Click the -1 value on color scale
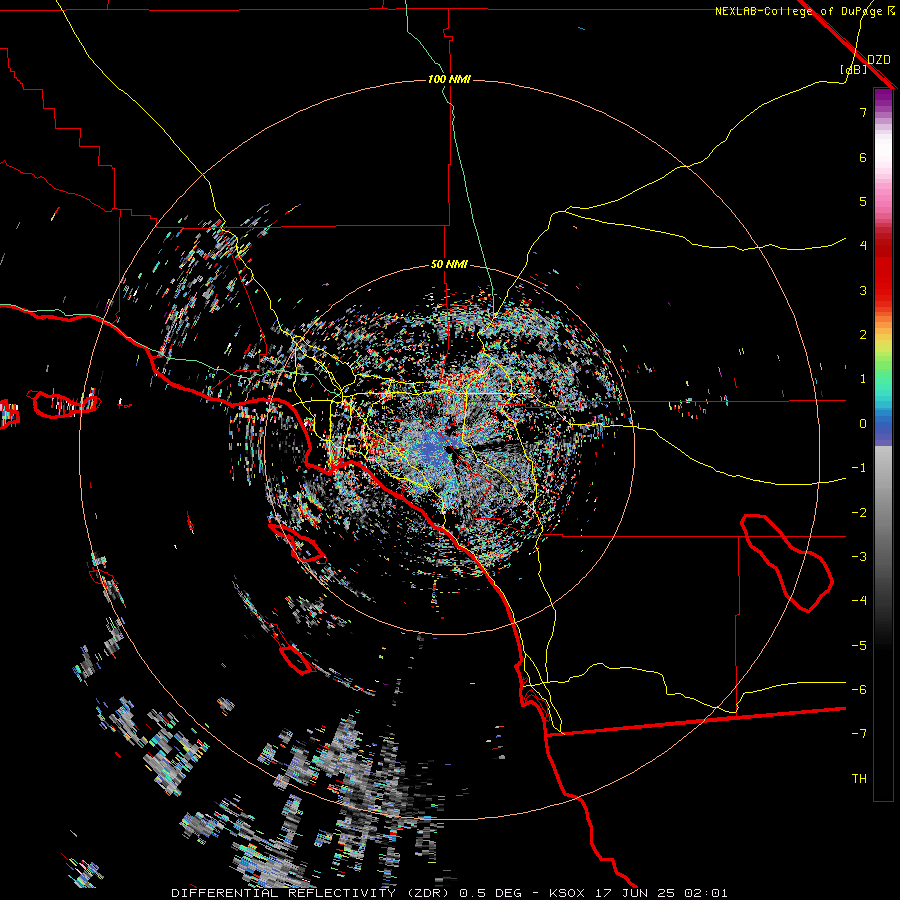900x900 pixels. pyautogui.click(x=859, y=468)
